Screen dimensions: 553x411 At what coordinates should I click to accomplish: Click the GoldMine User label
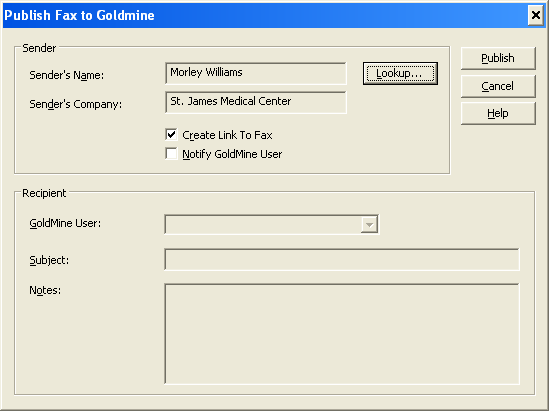click(x=65, y=223)
